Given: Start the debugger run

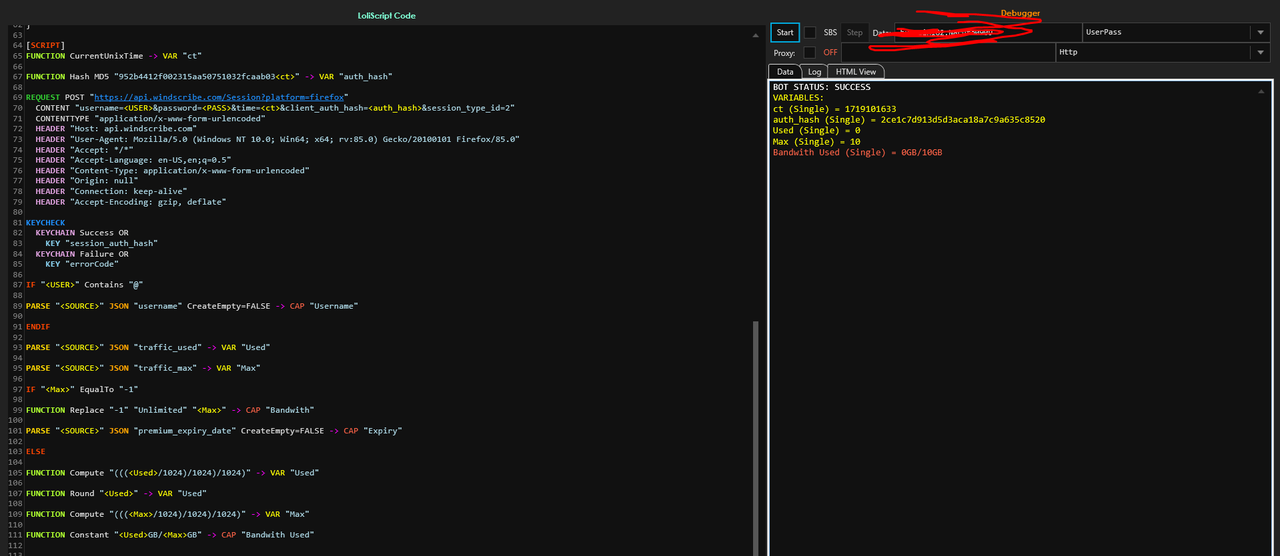Looking at the screenshot, I should 785,32.
